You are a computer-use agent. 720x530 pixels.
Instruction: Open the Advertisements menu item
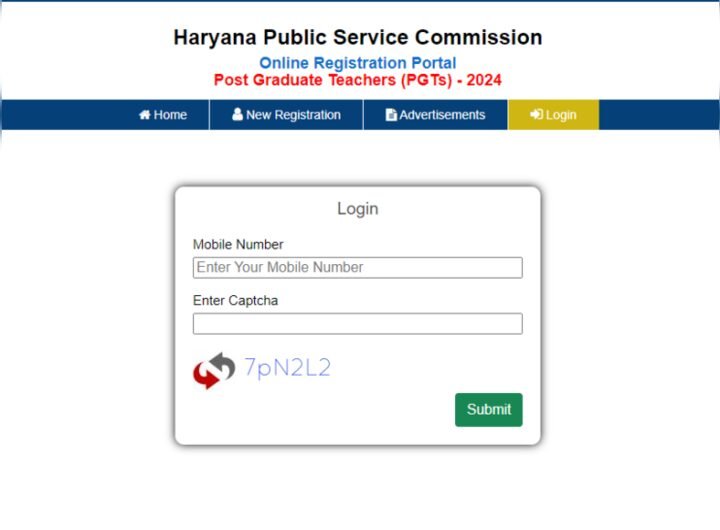[435, 114]
